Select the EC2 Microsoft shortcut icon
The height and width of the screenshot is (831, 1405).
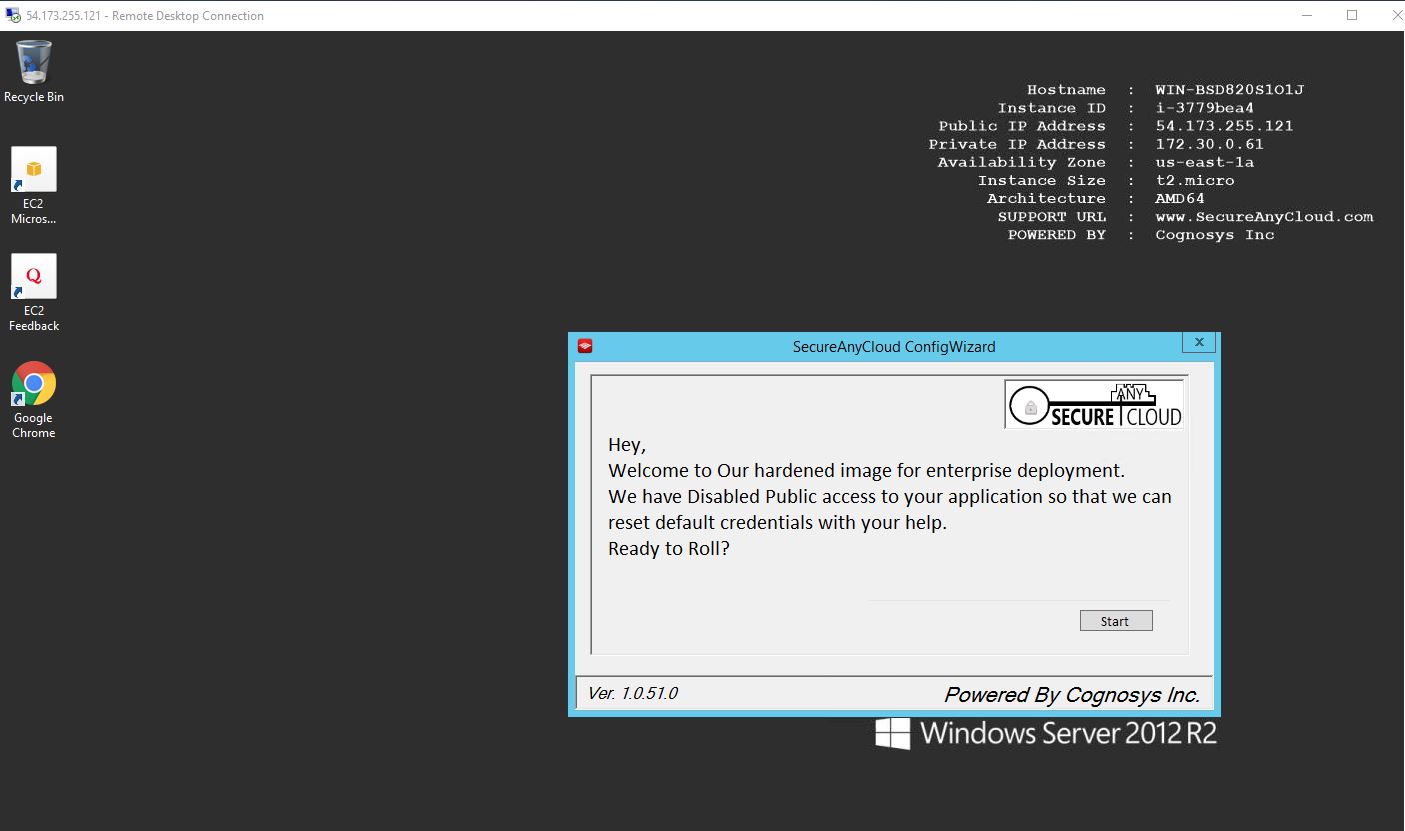pyautogui.click(x=34, y=170)
